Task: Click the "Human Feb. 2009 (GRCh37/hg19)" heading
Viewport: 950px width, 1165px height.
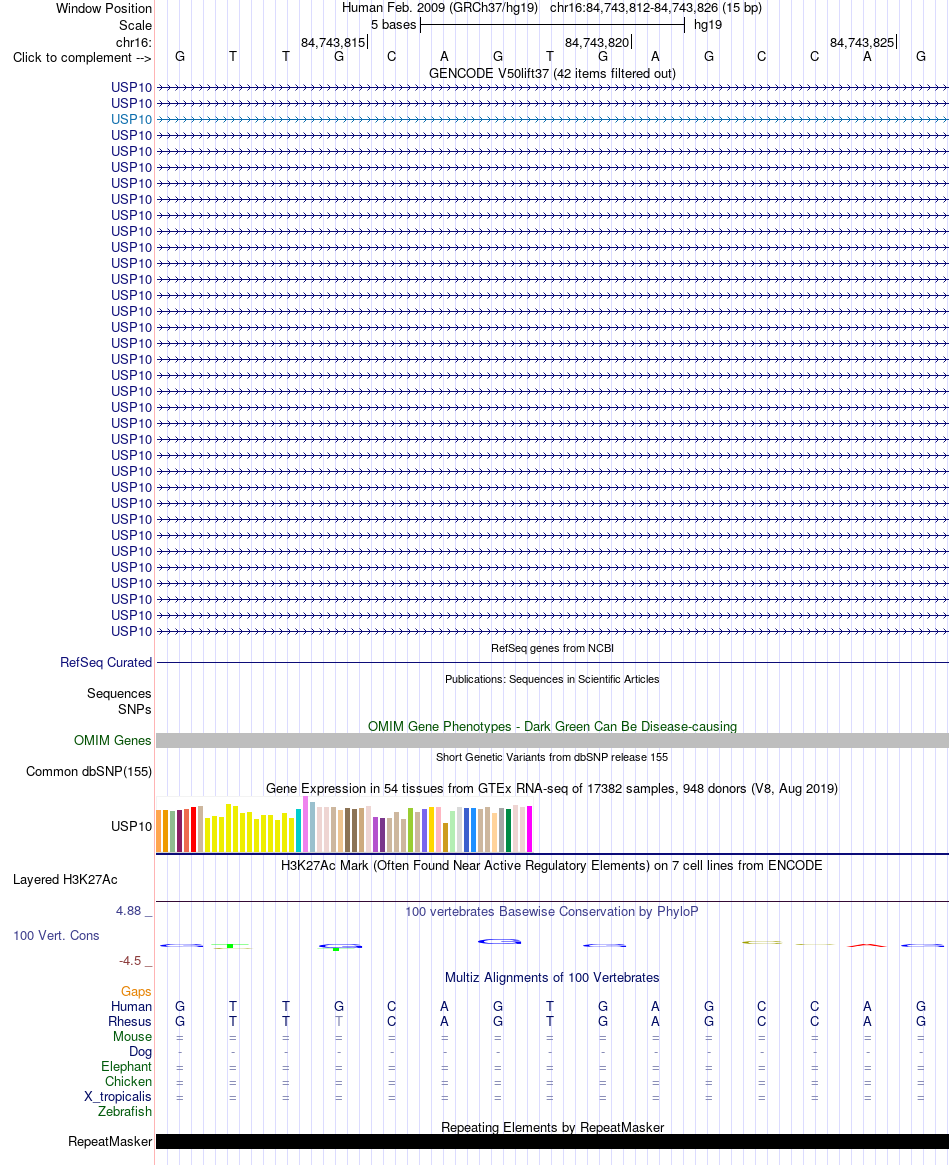Action: point(440,8)
